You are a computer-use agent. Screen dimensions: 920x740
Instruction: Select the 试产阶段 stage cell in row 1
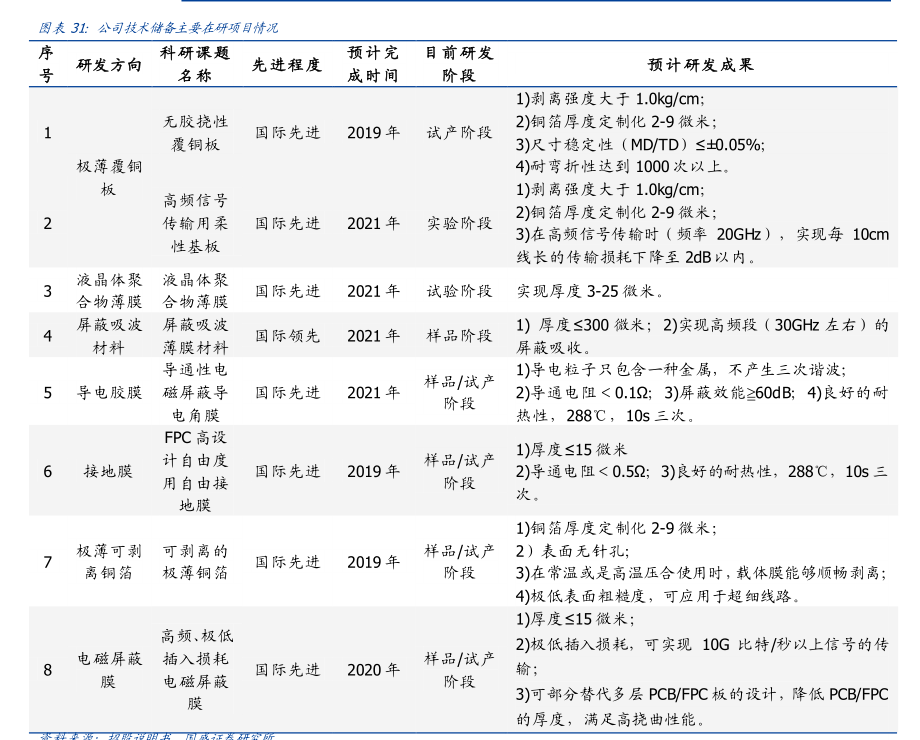(459, 133)
